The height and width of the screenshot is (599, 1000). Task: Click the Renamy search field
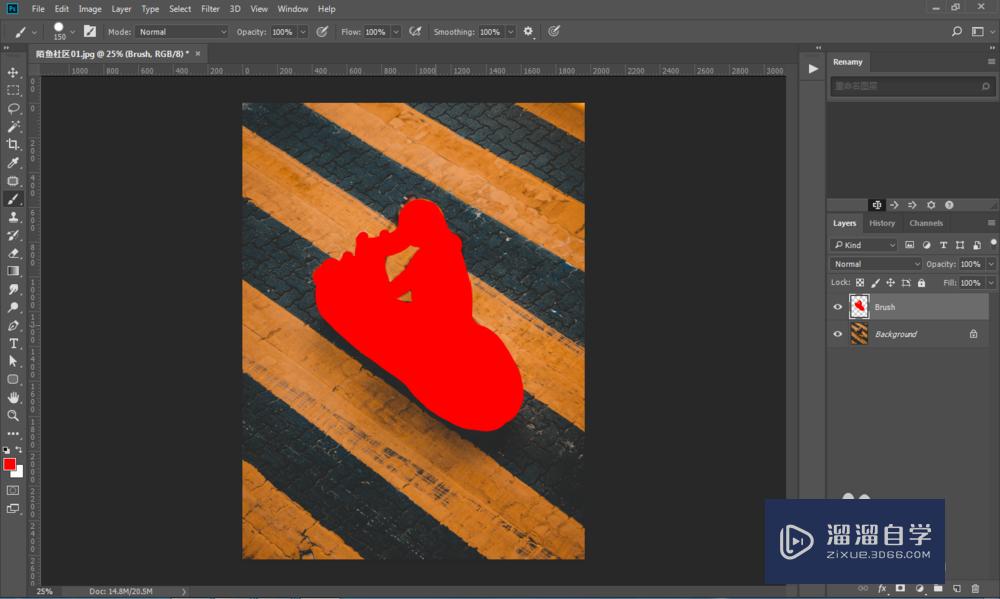(912, 86)
